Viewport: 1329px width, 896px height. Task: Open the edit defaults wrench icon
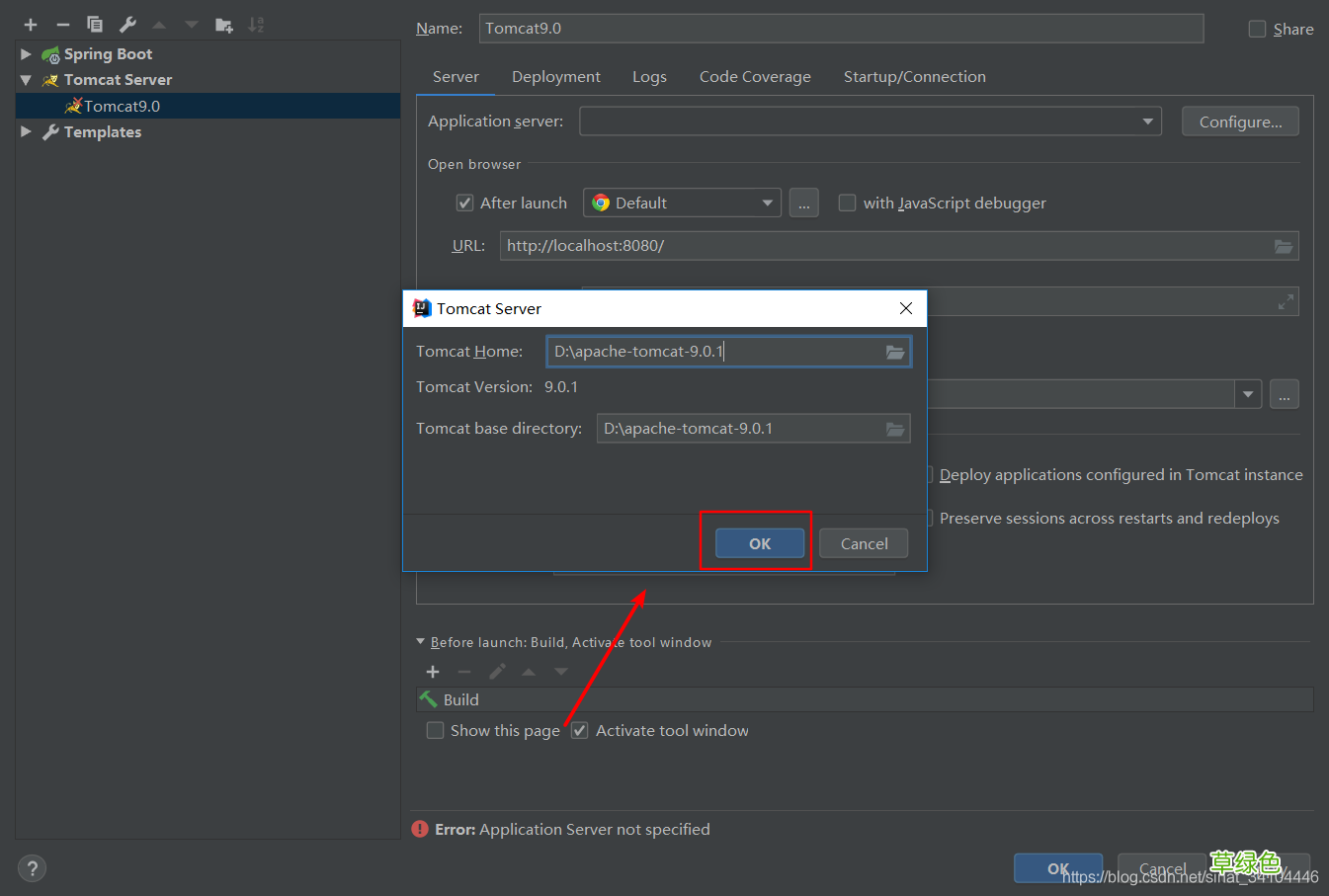click(x=127, y=25)
